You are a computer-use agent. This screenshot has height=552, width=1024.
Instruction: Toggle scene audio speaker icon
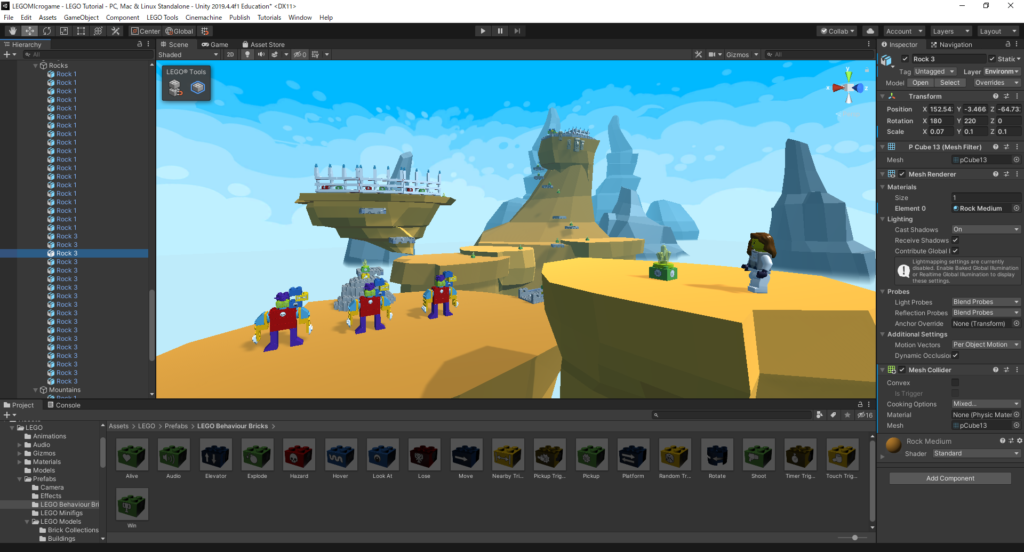coord(261,55)
